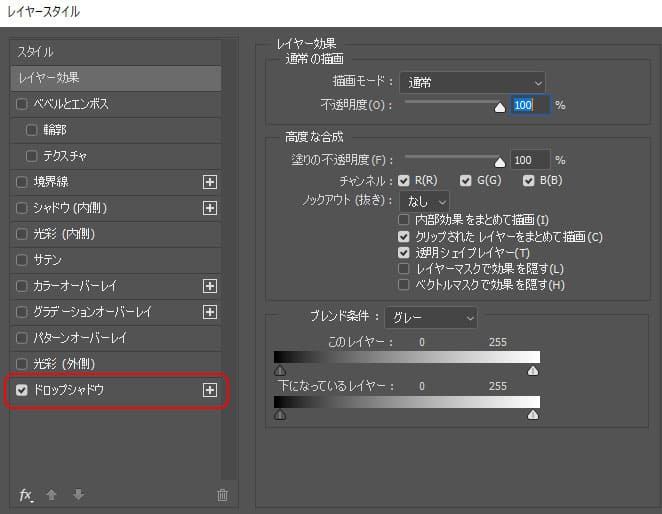Click the 不透明度 slider handle
The width and height of the screenshot is (662, 514).
click(500, 107)
